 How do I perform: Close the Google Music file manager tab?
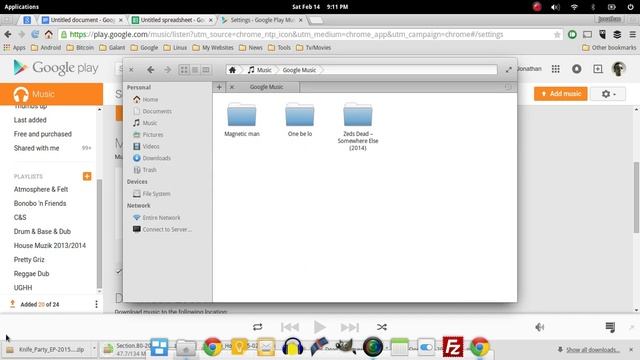(232, 87)
